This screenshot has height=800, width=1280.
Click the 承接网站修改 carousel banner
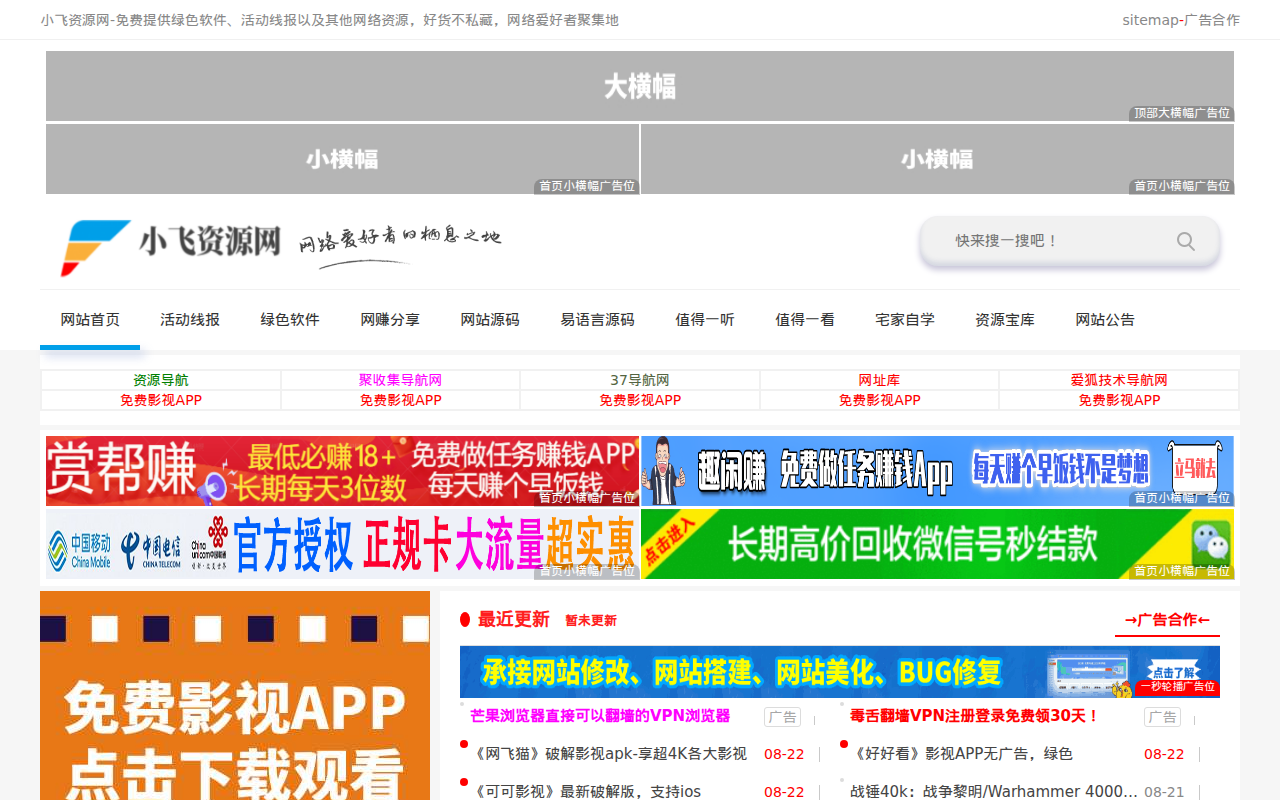tap(839, 671)
